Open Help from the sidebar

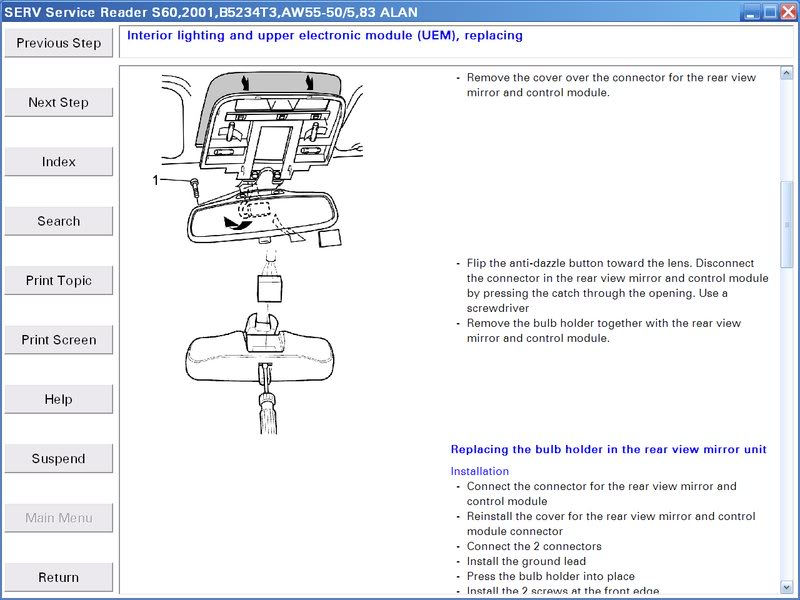(x=59, y=399)
